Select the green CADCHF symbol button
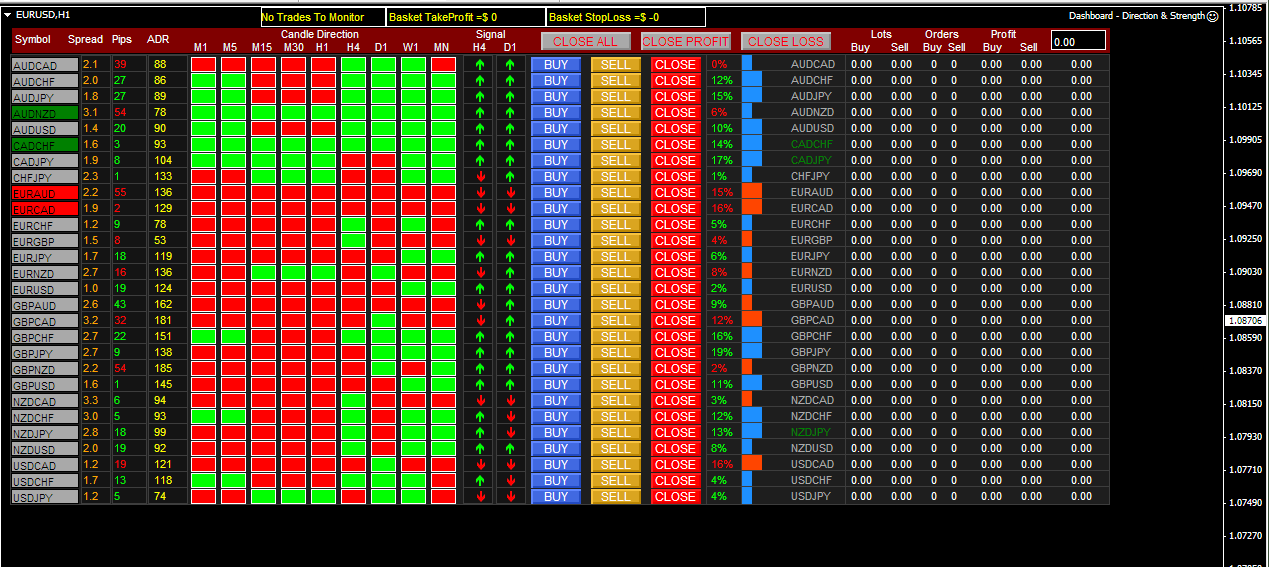Viewport: 1269px width, 567px height. click(x=44, y=145)
